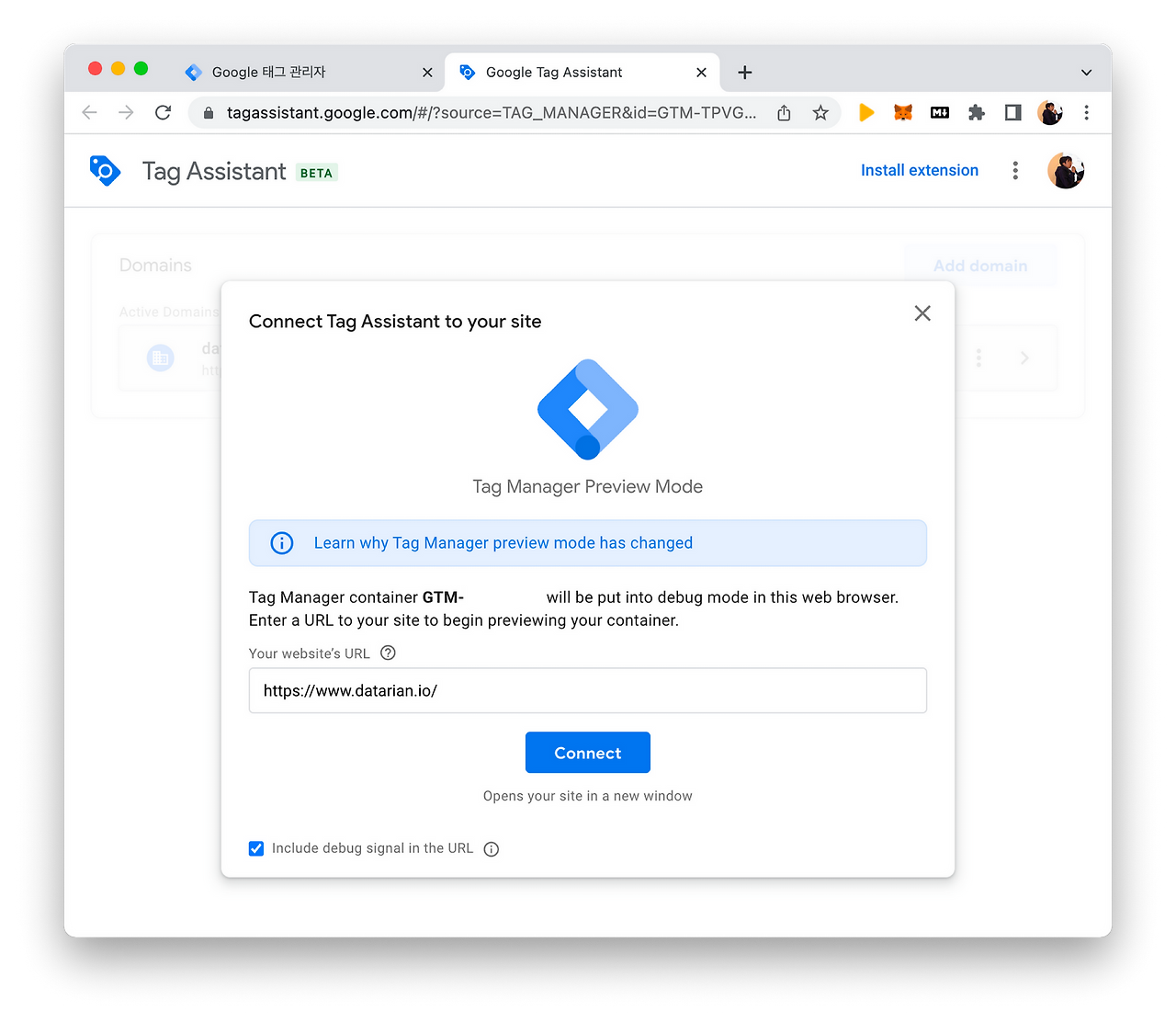The height and width of the screenshot is (1022, 1176).
Task: Close the Connect Tag Assistant dialog
Action: click(x=922, y=313)
